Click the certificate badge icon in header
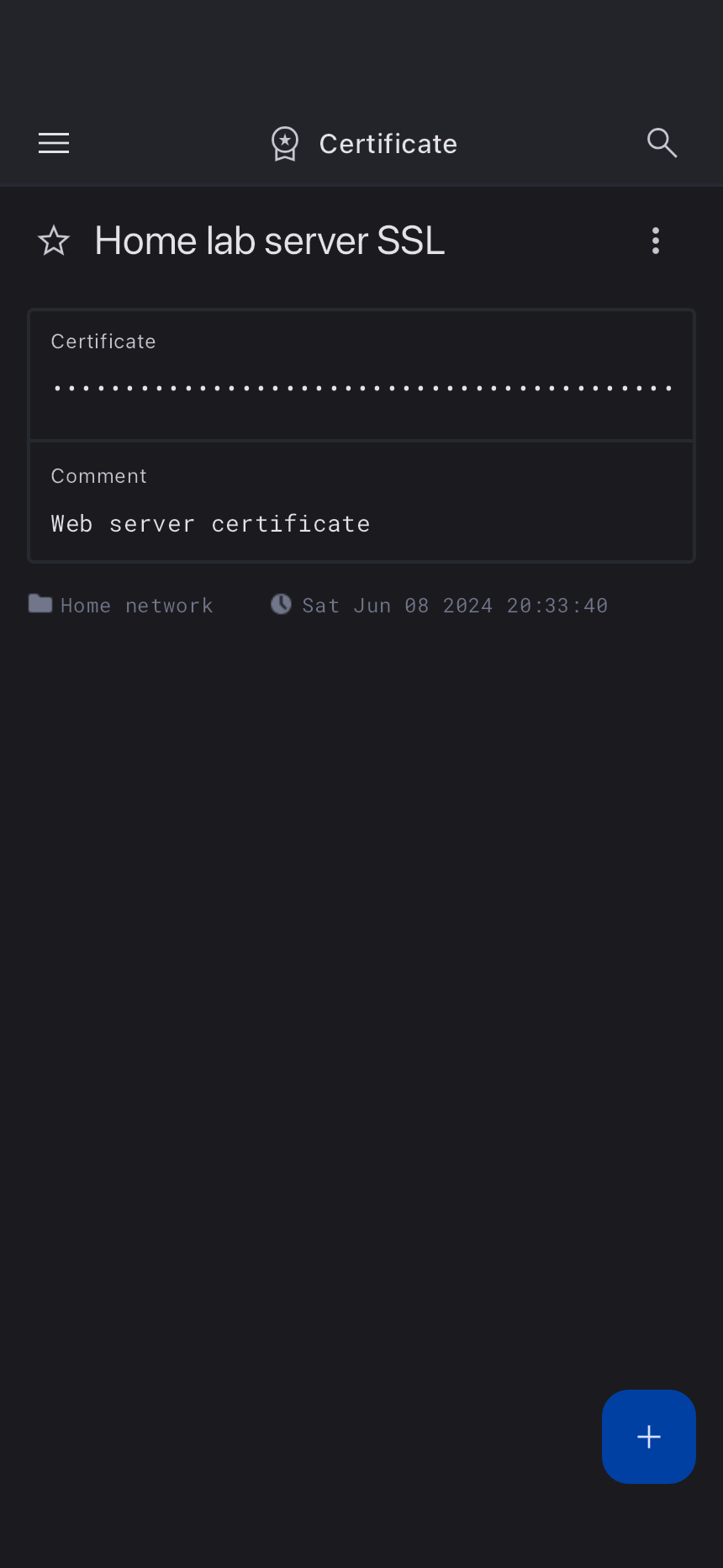This screenshot has width=723, height=1568. pos(285,144)
